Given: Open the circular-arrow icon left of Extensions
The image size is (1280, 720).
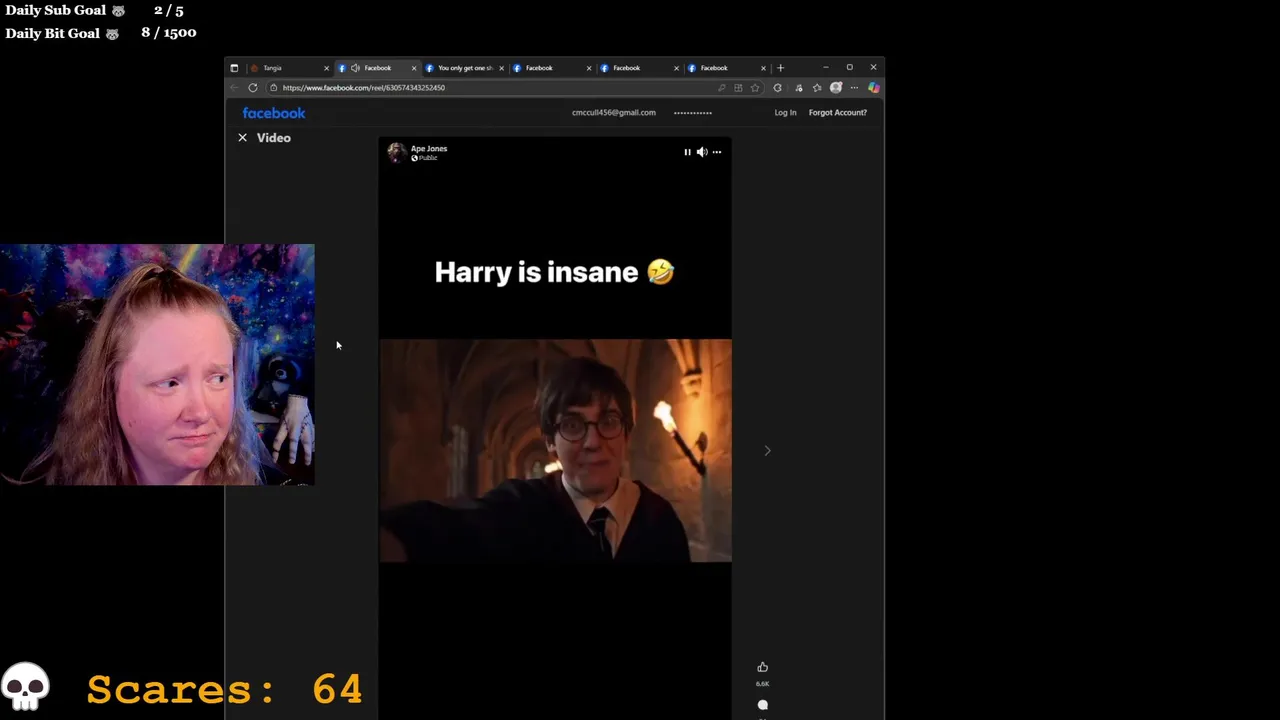Looking at the screenshot, I should point(777,88).
